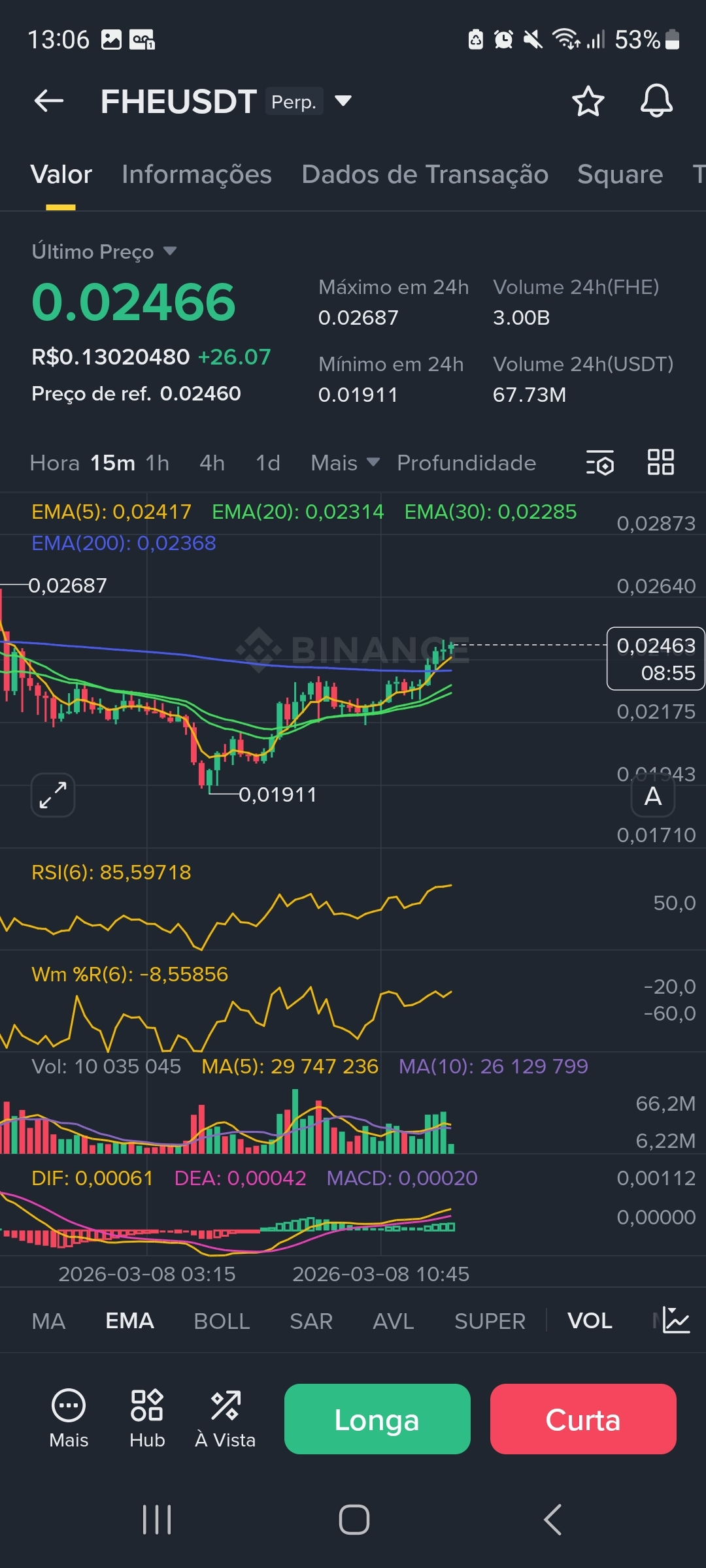Viewport: 706px width, 1568px height.
Task: Tap the Mínimo em 24h value 0.01911
Action: [358, 395]
